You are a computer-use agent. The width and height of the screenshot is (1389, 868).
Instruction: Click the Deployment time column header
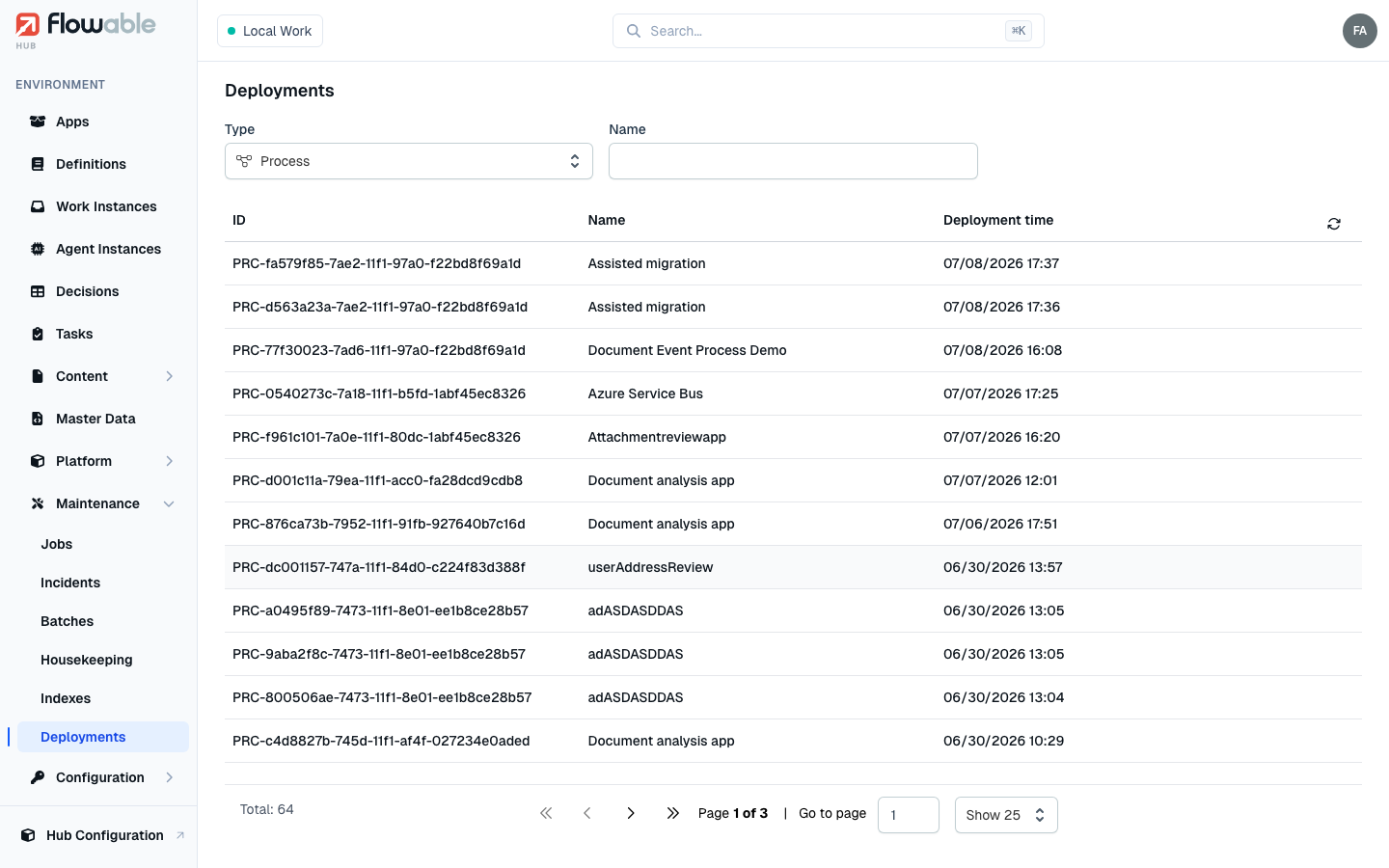pos(998,220)
